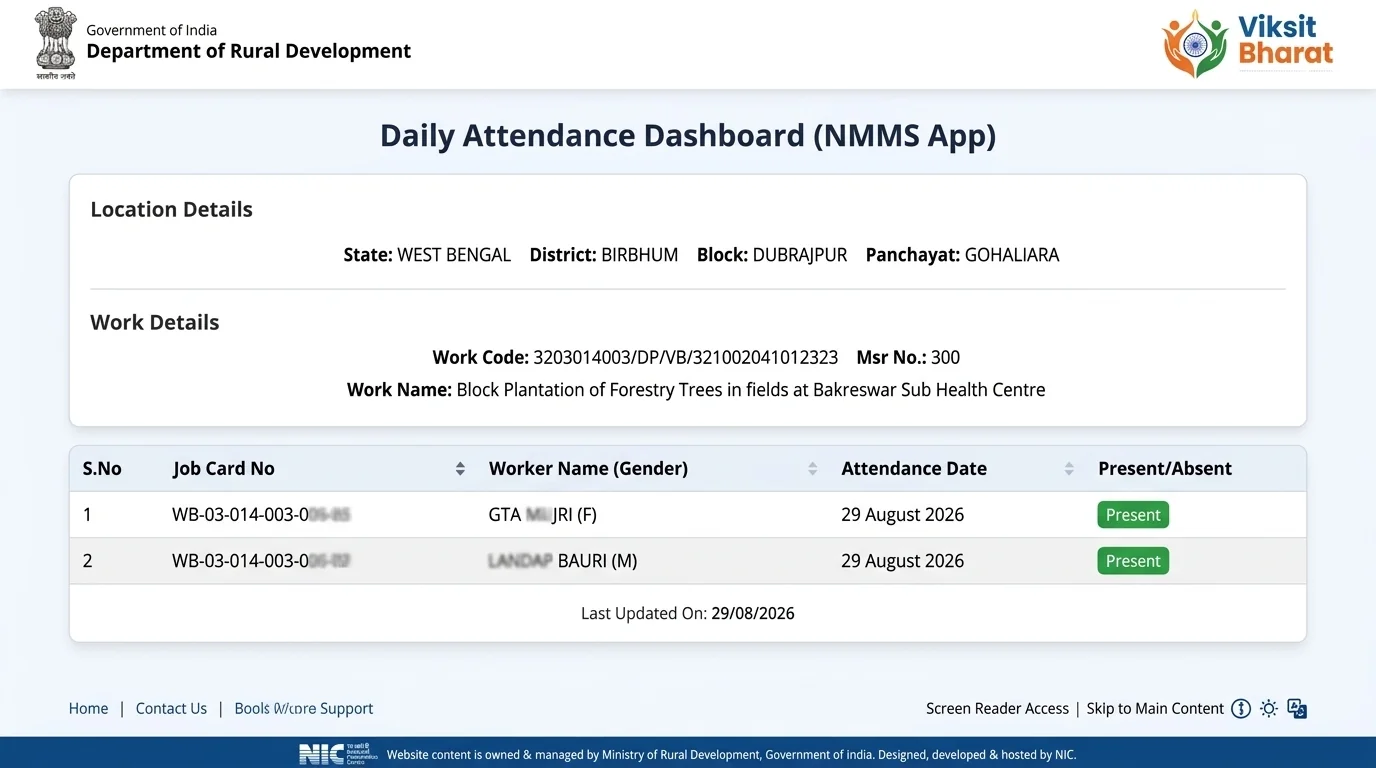Click Skip to Main Content link

tap(1155, 709)
